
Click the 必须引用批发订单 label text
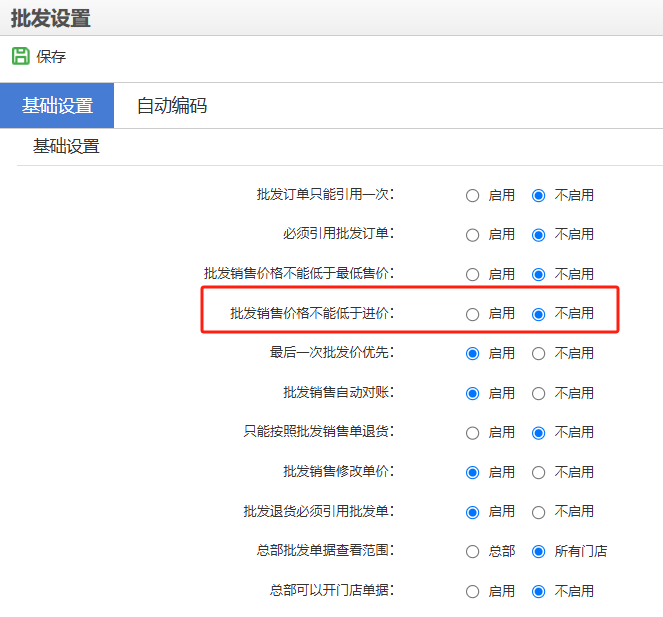tap(338, 233)
